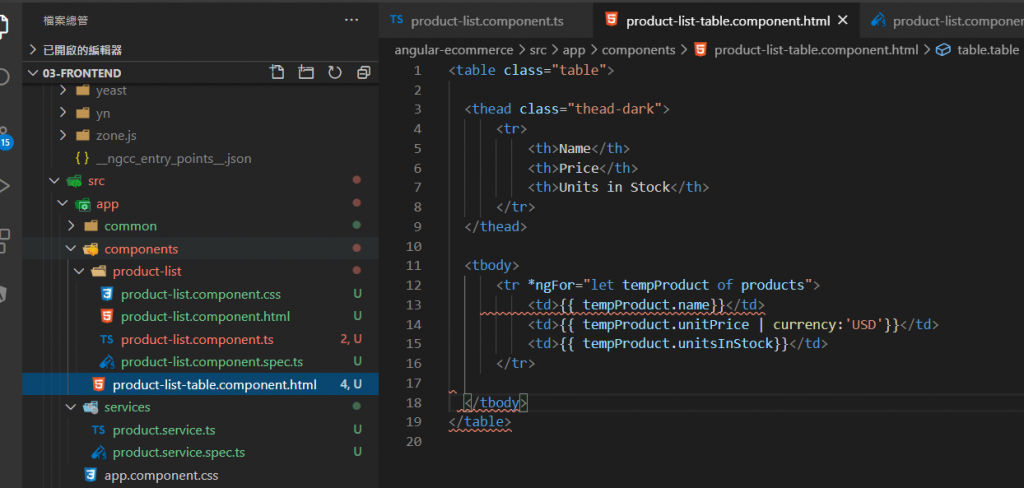Select the product-list-table.component.html editor tab
1024x488 pixels.
(727, 21)
